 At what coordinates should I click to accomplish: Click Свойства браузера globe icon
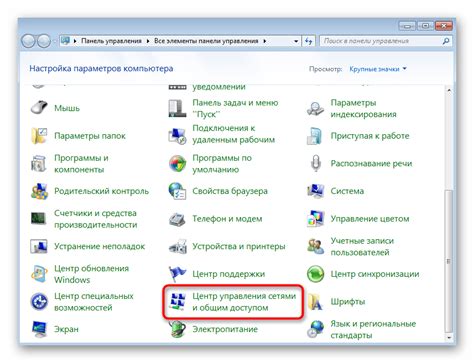click(x=177, y=191)
